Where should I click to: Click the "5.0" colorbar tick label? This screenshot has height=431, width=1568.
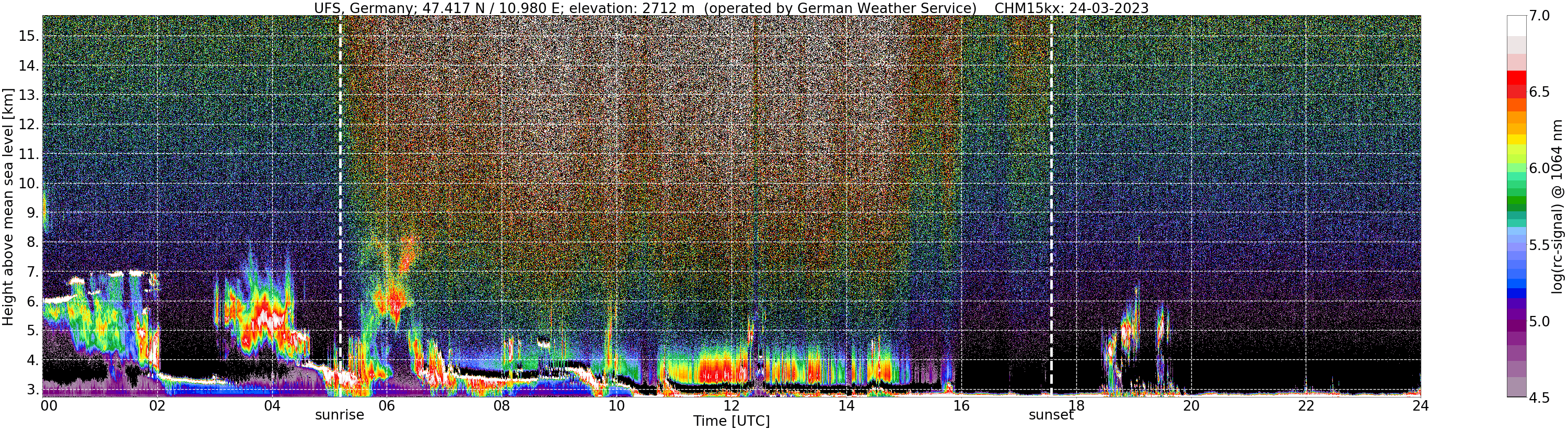(x=1538, y=321)
